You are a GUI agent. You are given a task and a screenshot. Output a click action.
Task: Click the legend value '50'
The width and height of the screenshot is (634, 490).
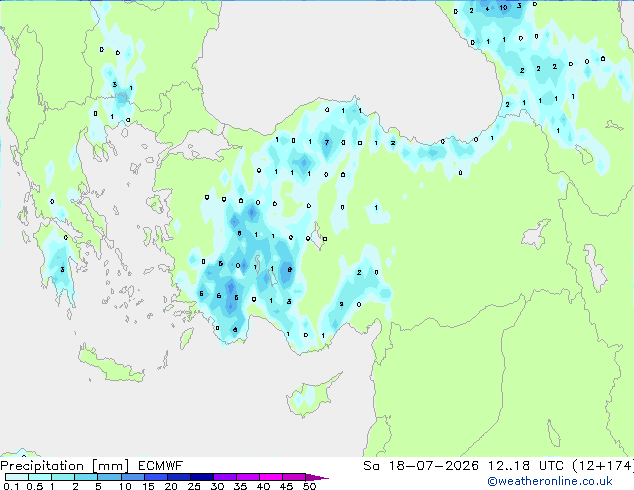point(309,486)
